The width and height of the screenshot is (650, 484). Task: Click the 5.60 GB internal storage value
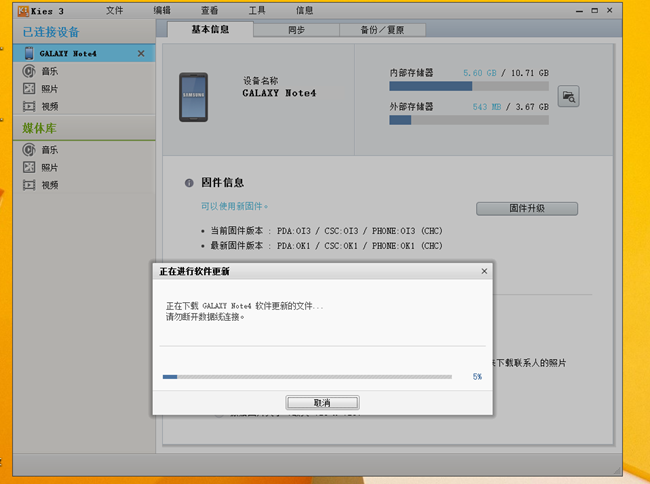(480, 73)
